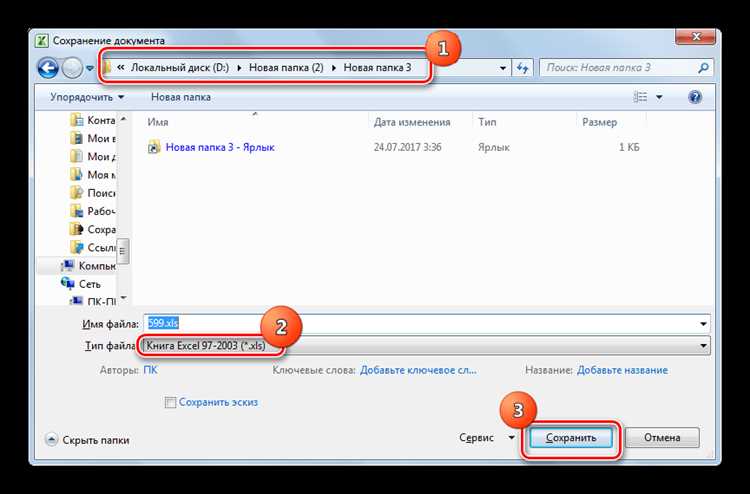Open the 'Упорядочить' menu

pos(87,97)
